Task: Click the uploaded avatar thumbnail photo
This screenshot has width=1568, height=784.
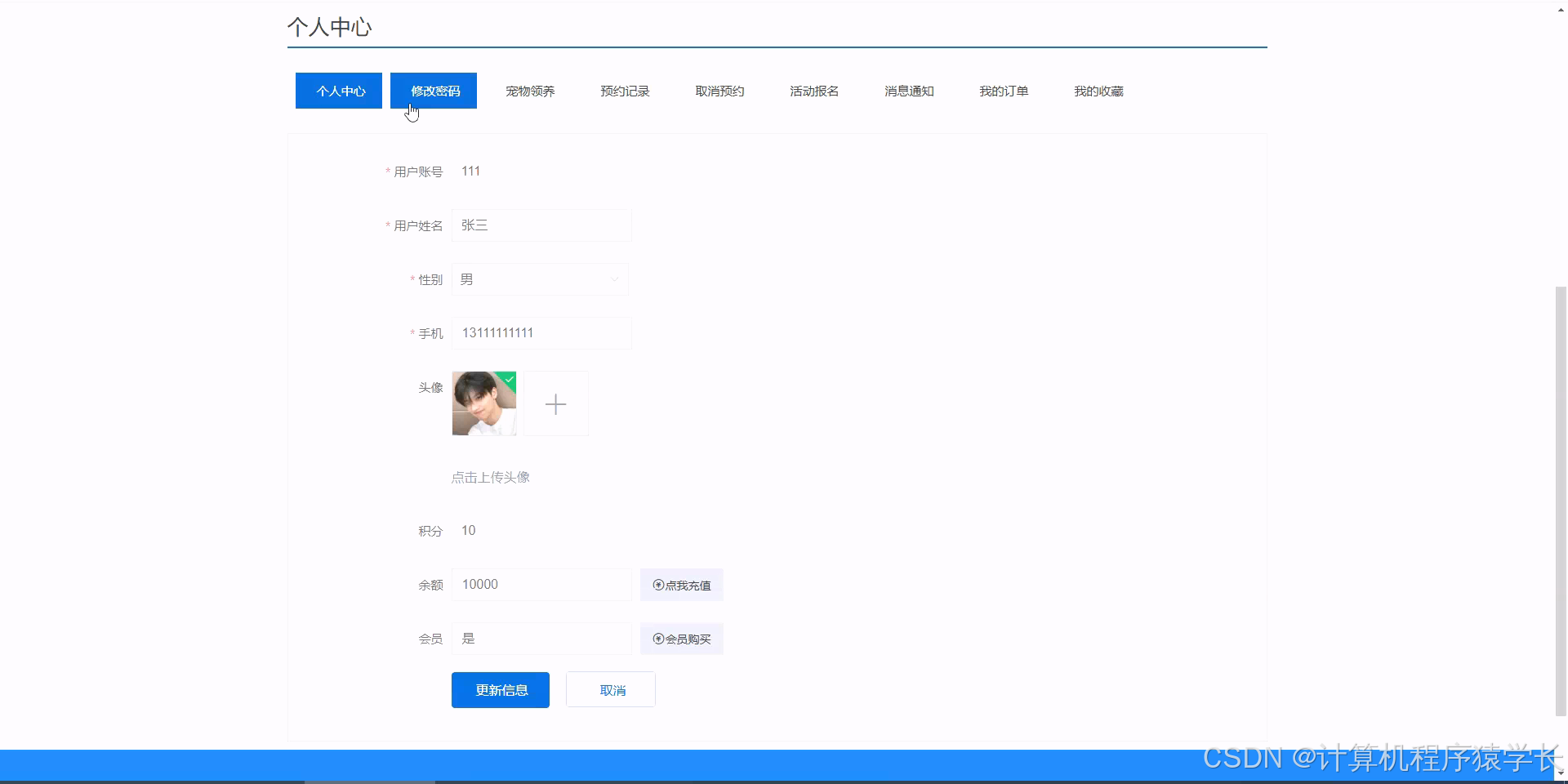Action: [483, 403]
